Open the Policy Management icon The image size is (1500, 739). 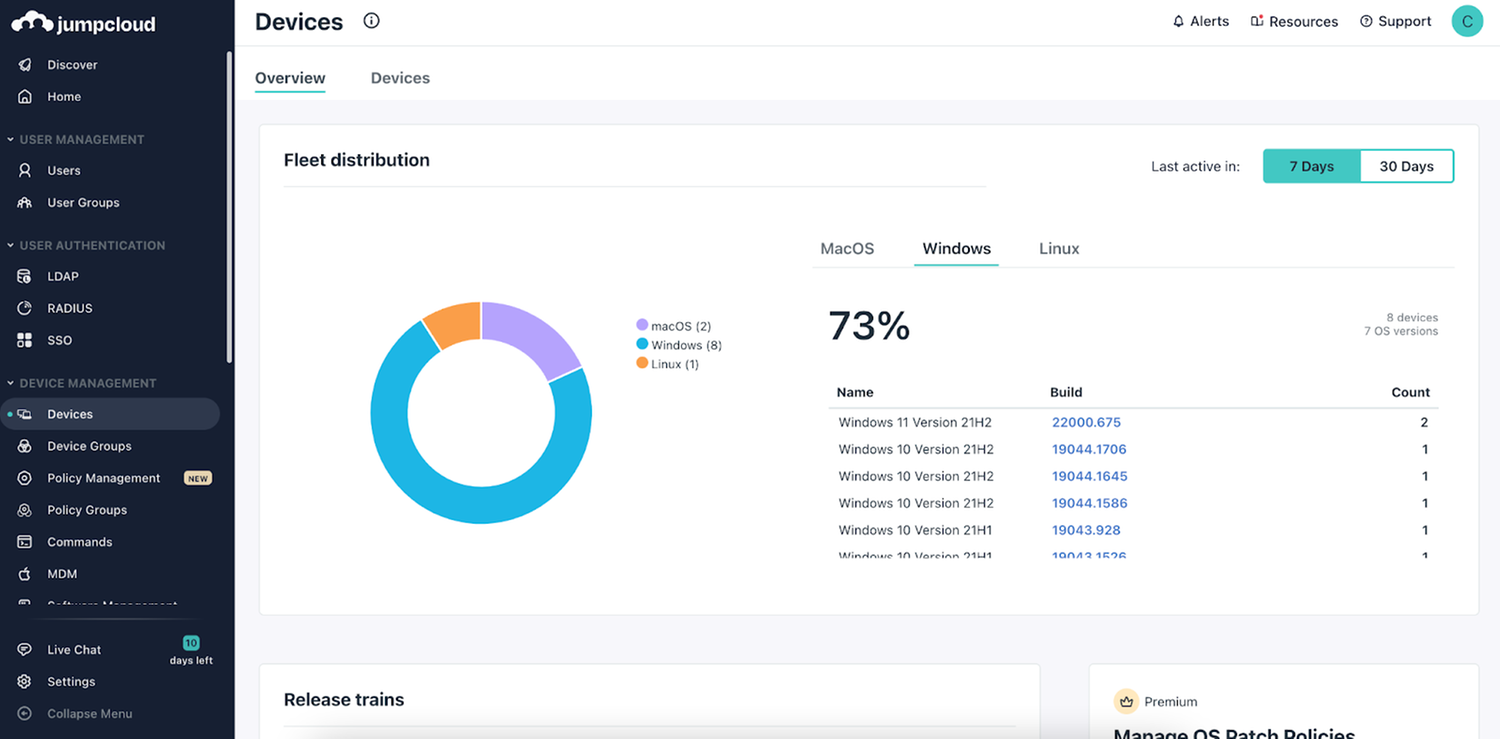(25, 479)
